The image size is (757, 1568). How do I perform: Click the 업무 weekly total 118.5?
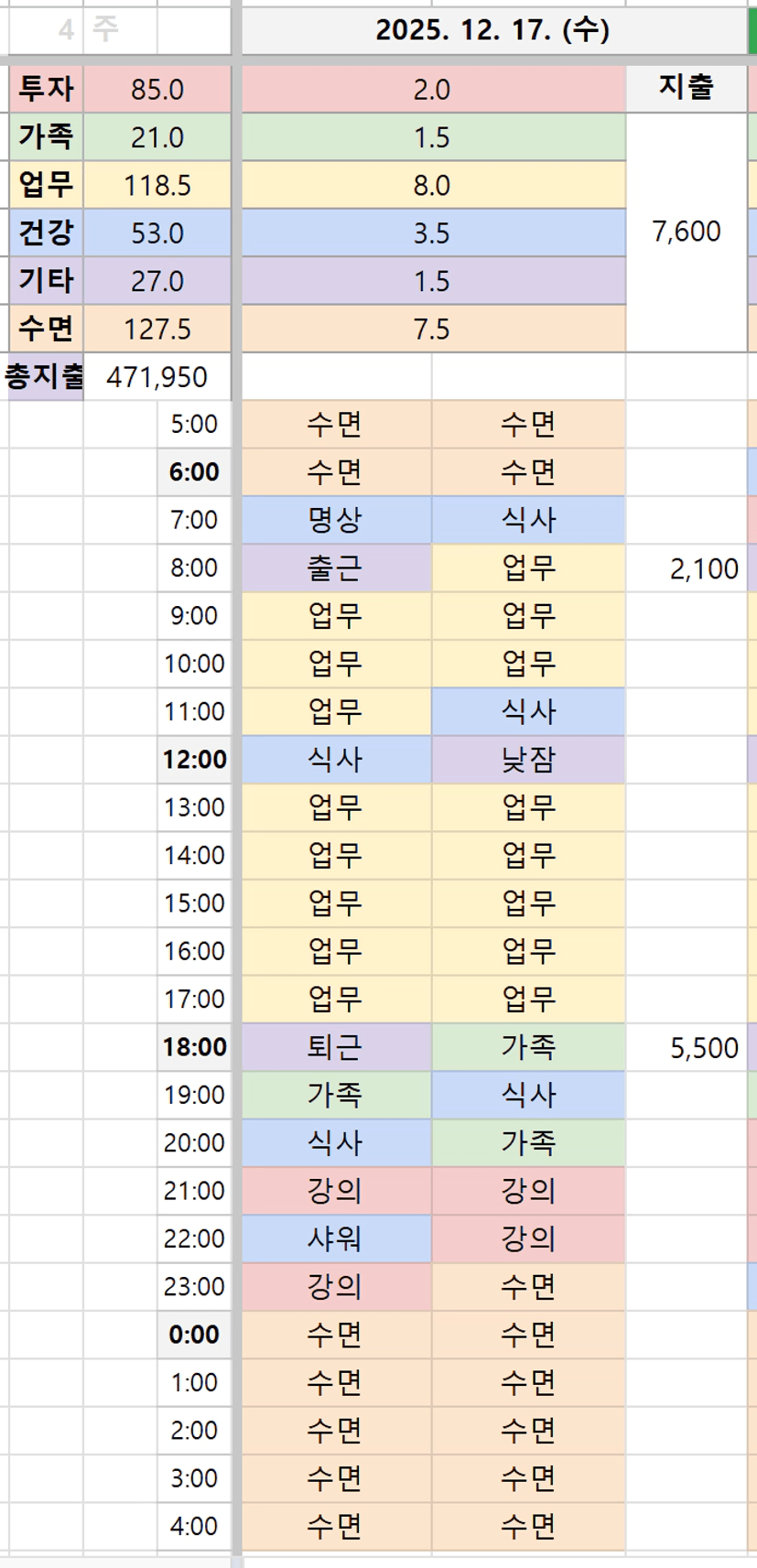[157, 185]
